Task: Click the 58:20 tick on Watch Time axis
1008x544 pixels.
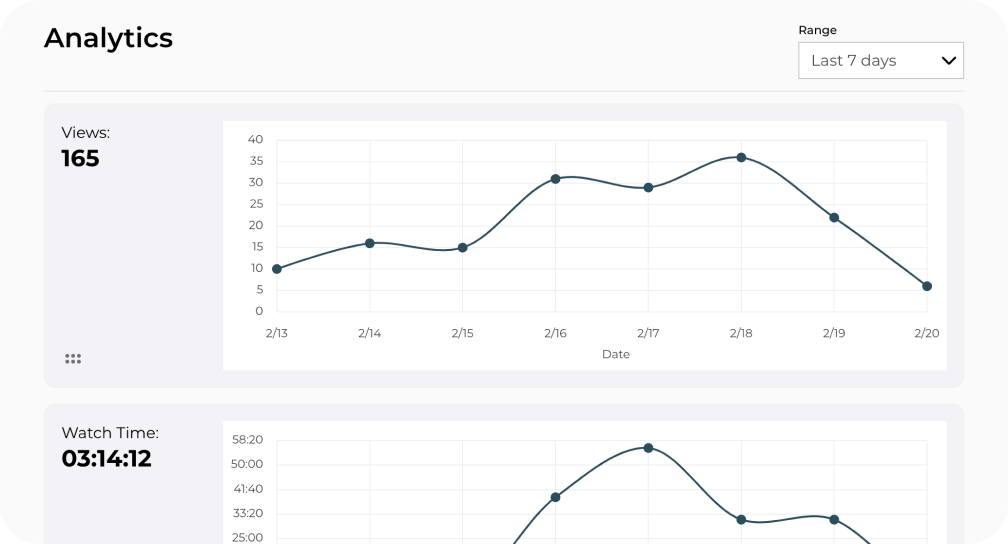Action: point(246,440)
